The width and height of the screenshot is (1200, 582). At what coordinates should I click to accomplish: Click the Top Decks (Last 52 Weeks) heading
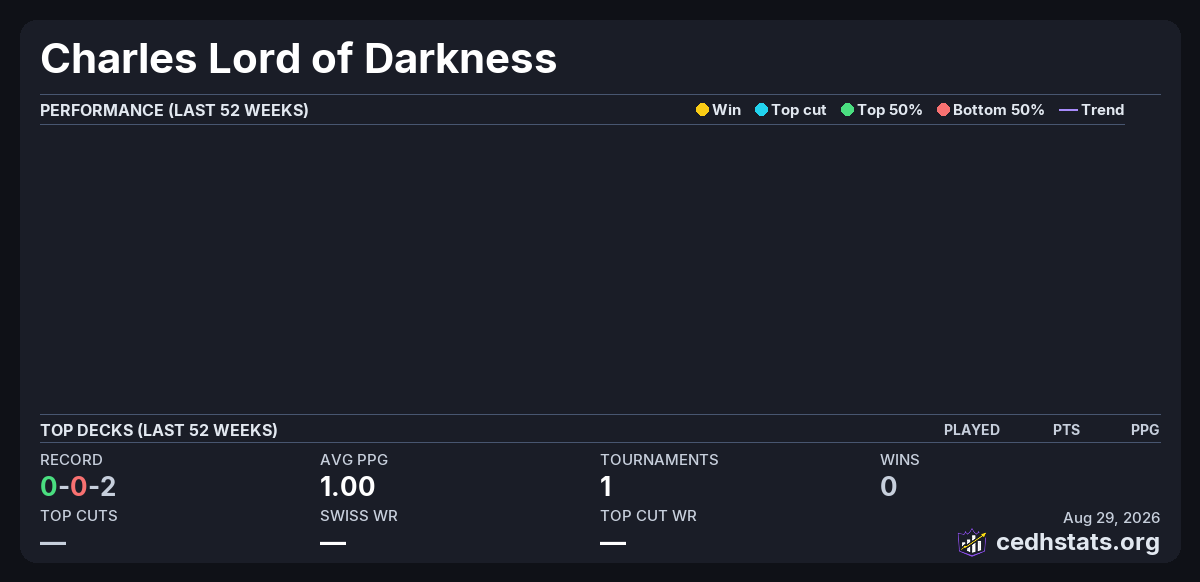point(159,430)
